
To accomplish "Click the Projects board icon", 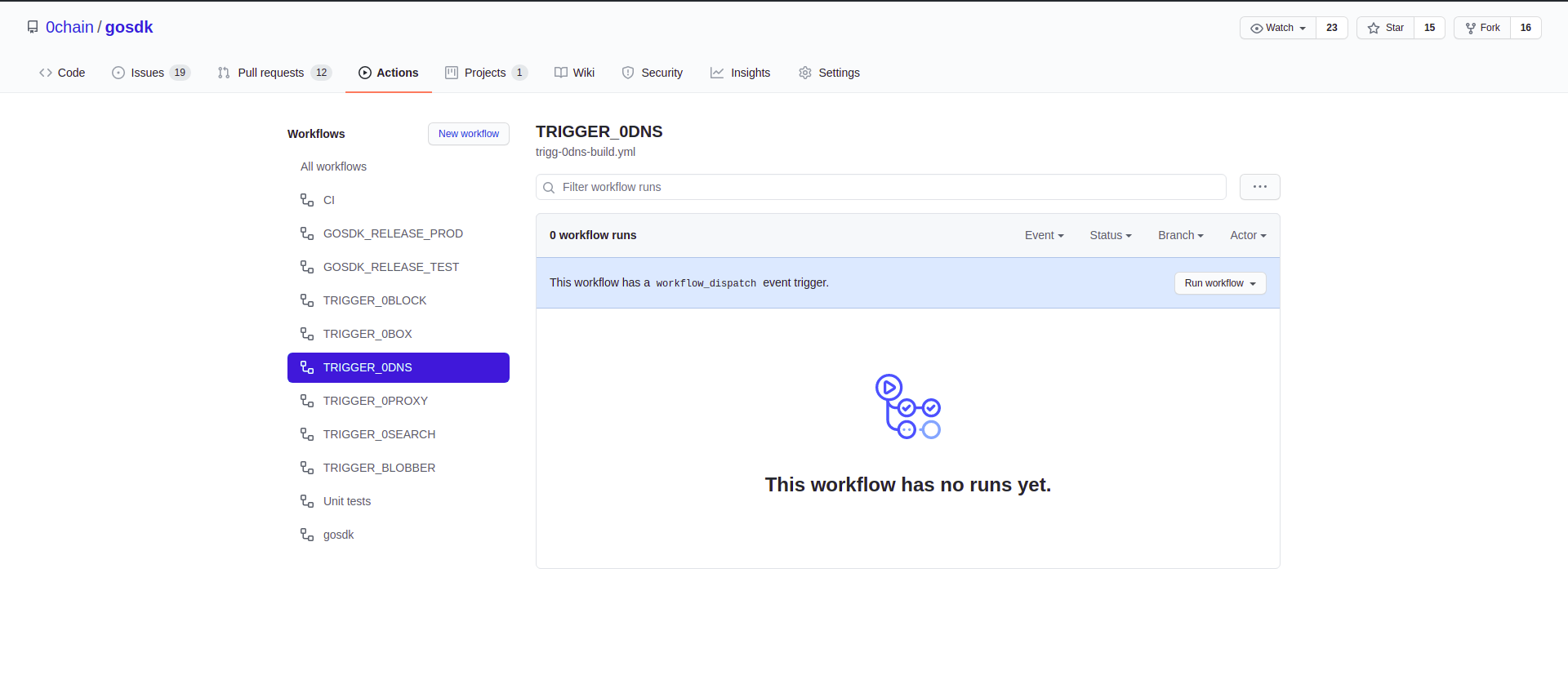I will click(452, 73).
